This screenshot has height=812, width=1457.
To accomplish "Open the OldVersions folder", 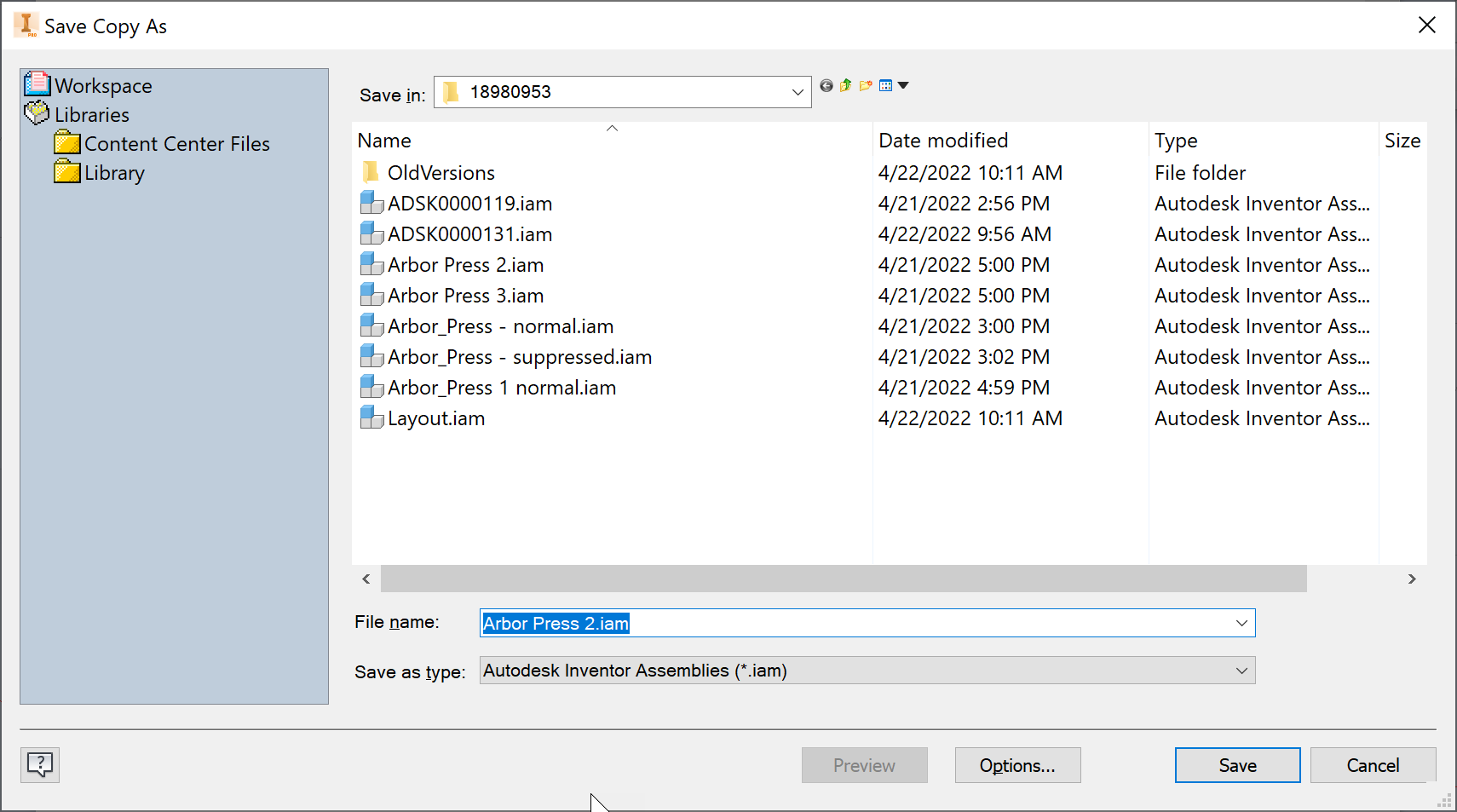I will 441,172.
